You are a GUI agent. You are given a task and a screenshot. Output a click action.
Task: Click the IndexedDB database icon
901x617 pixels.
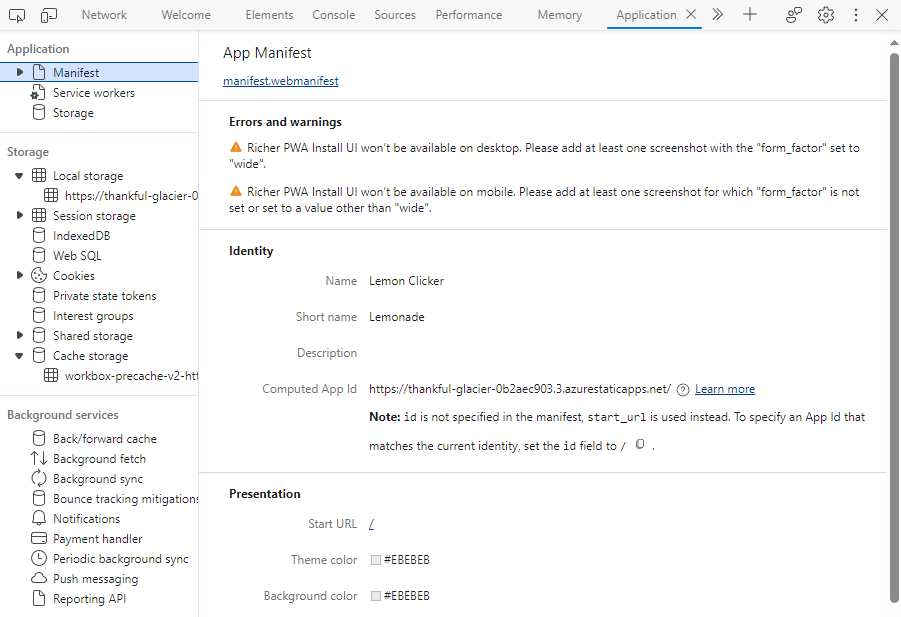[x=38, y=236]
